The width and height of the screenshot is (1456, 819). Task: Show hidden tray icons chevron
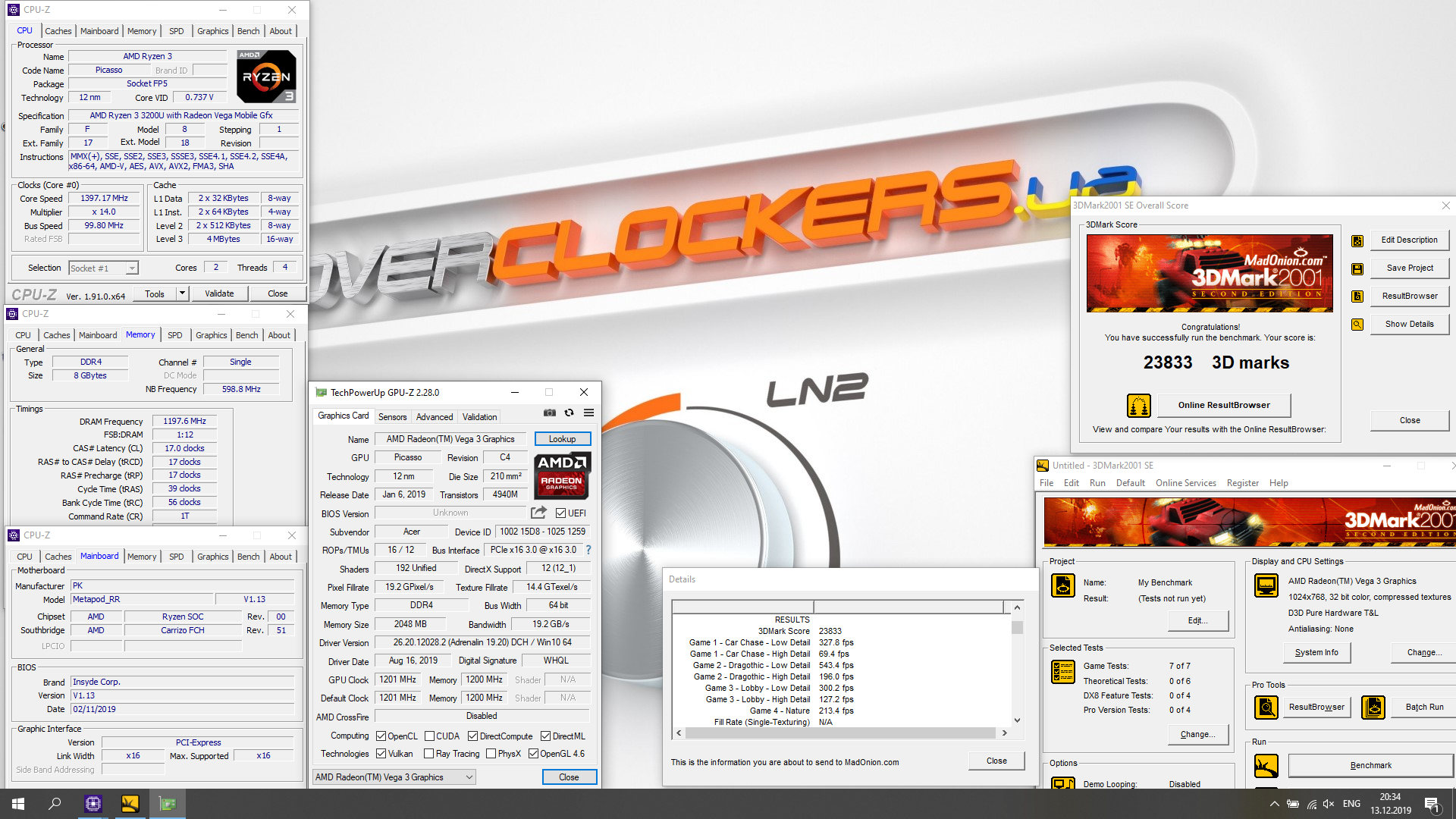(x=1275, y=804)
